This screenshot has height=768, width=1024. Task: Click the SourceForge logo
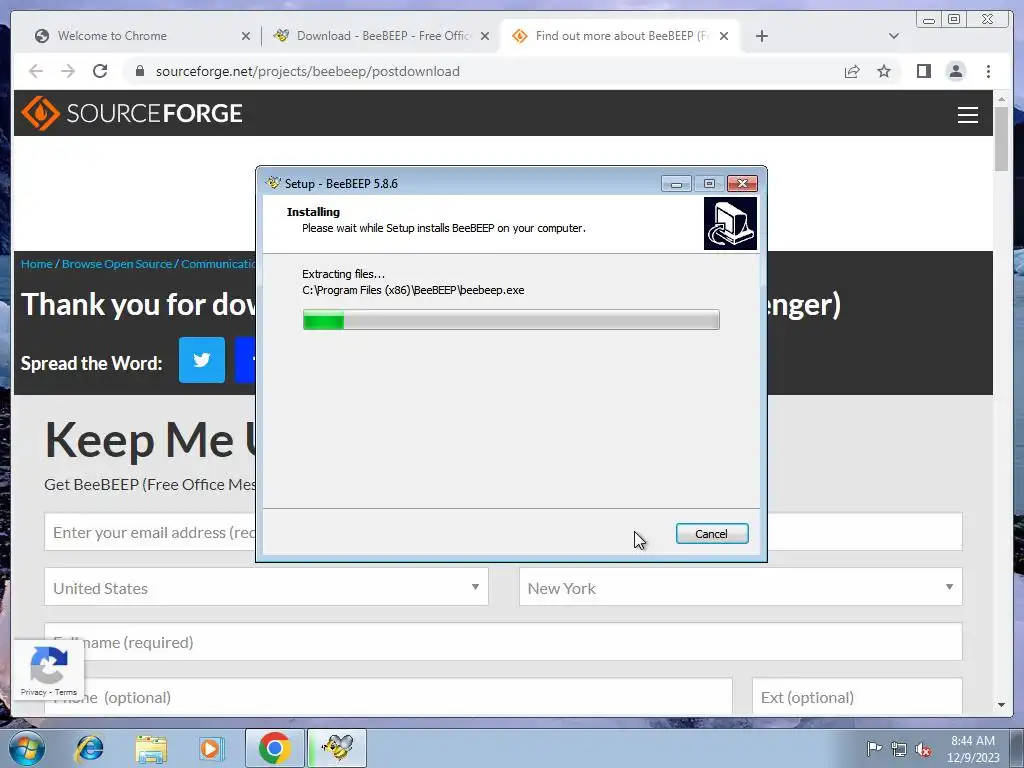click(x=132, y=113)
